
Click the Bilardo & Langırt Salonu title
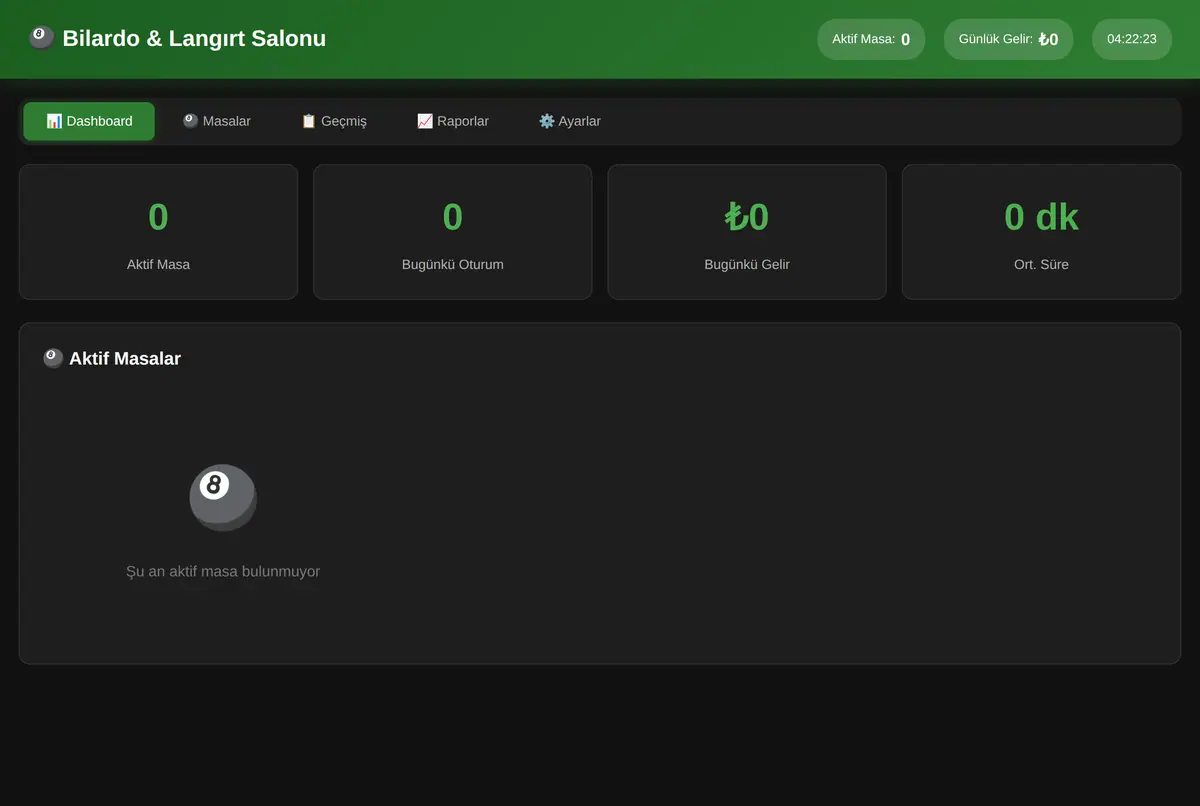(194, 39)
